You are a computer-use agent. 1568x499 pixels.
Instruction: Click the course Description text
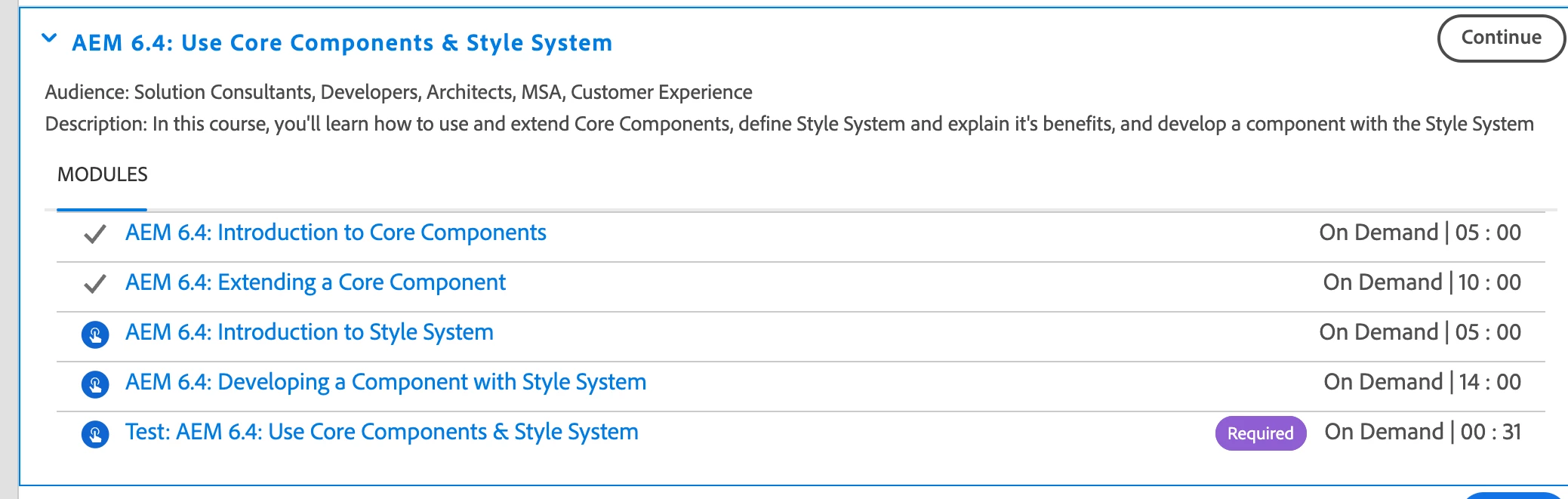[790, 124]
